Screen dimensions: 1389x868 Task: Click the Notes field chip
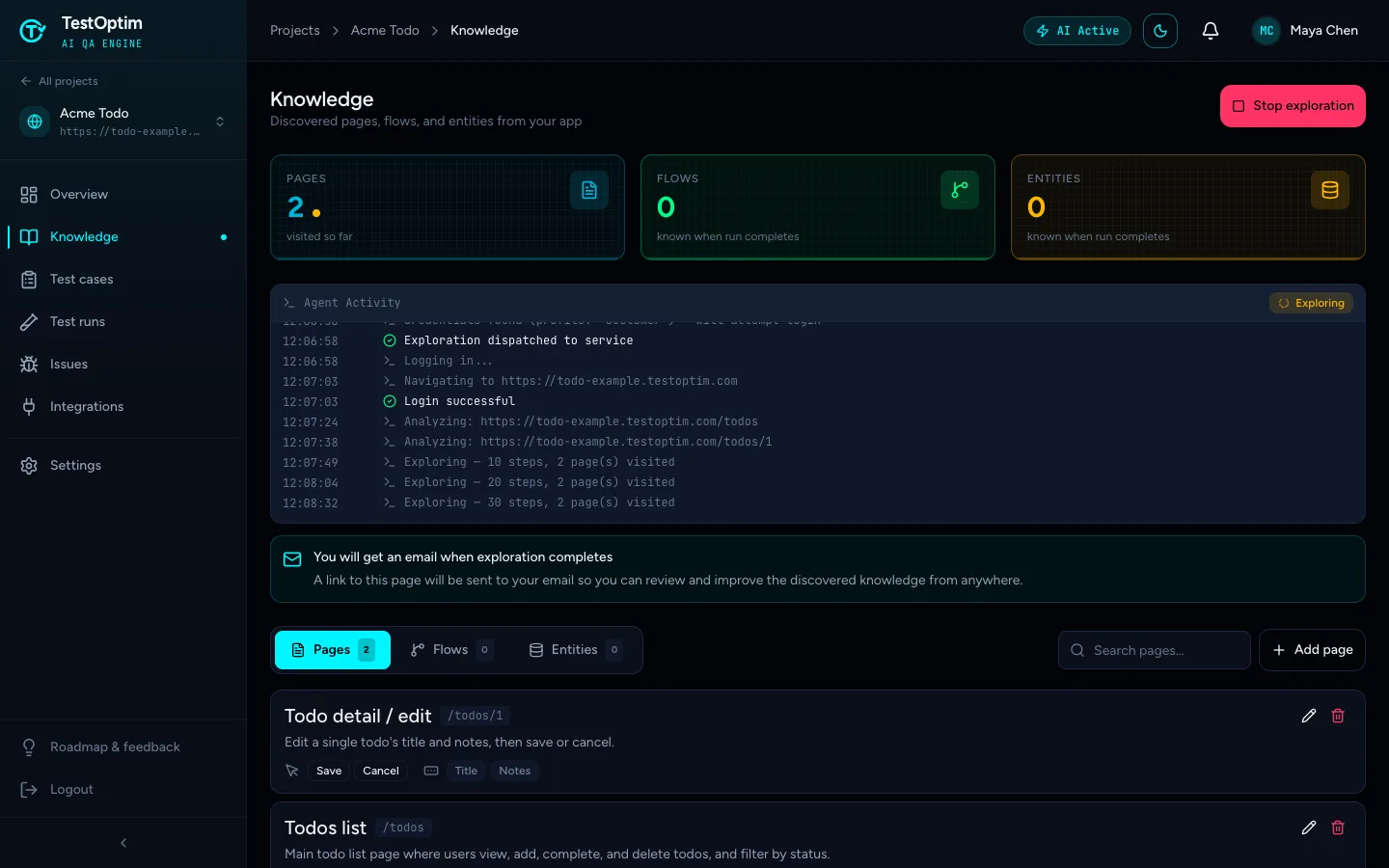coord(514,771)
